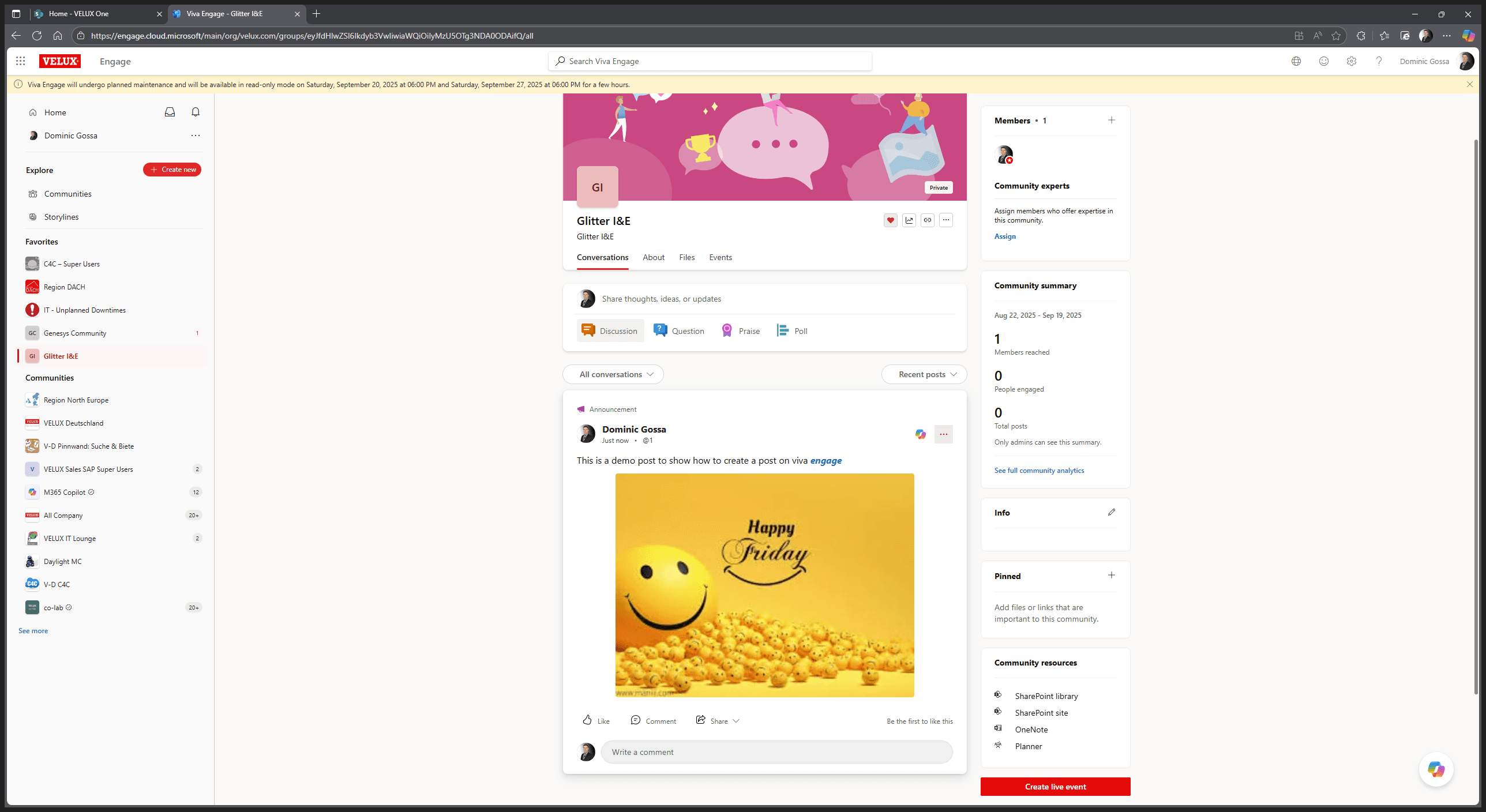Screen dimensions: 1486x812
Task: Open help question mark icon
Action: point(1379,61)
